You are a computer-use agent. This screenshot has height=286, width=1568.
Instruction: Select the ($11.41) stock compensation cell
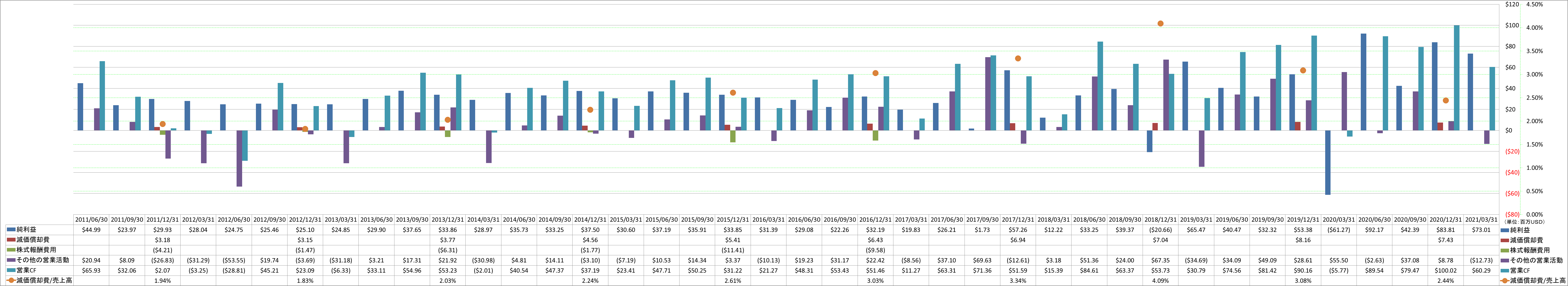(x=733, y=250)
